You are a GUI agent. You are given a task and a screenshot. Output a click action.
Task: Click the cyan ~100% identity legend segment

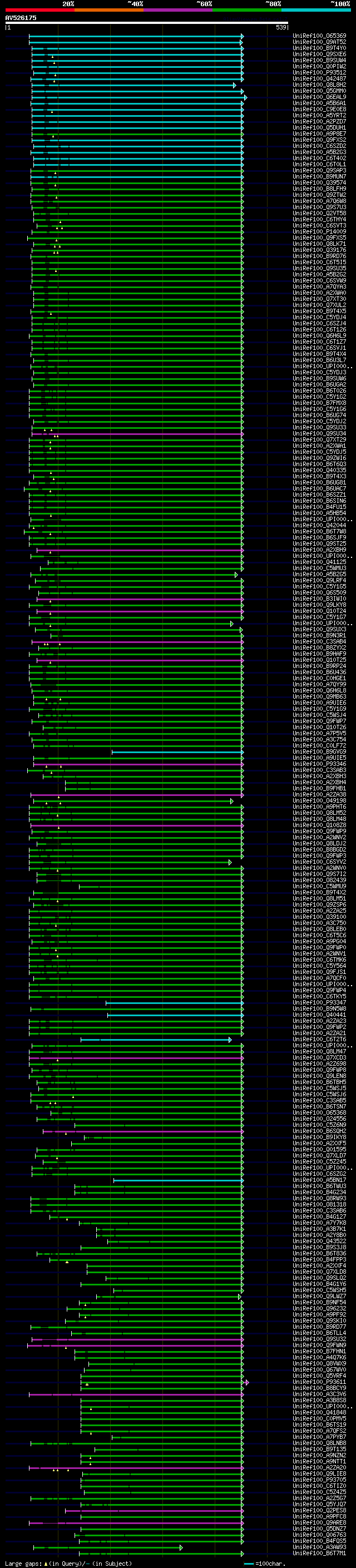tap(316, 10)
